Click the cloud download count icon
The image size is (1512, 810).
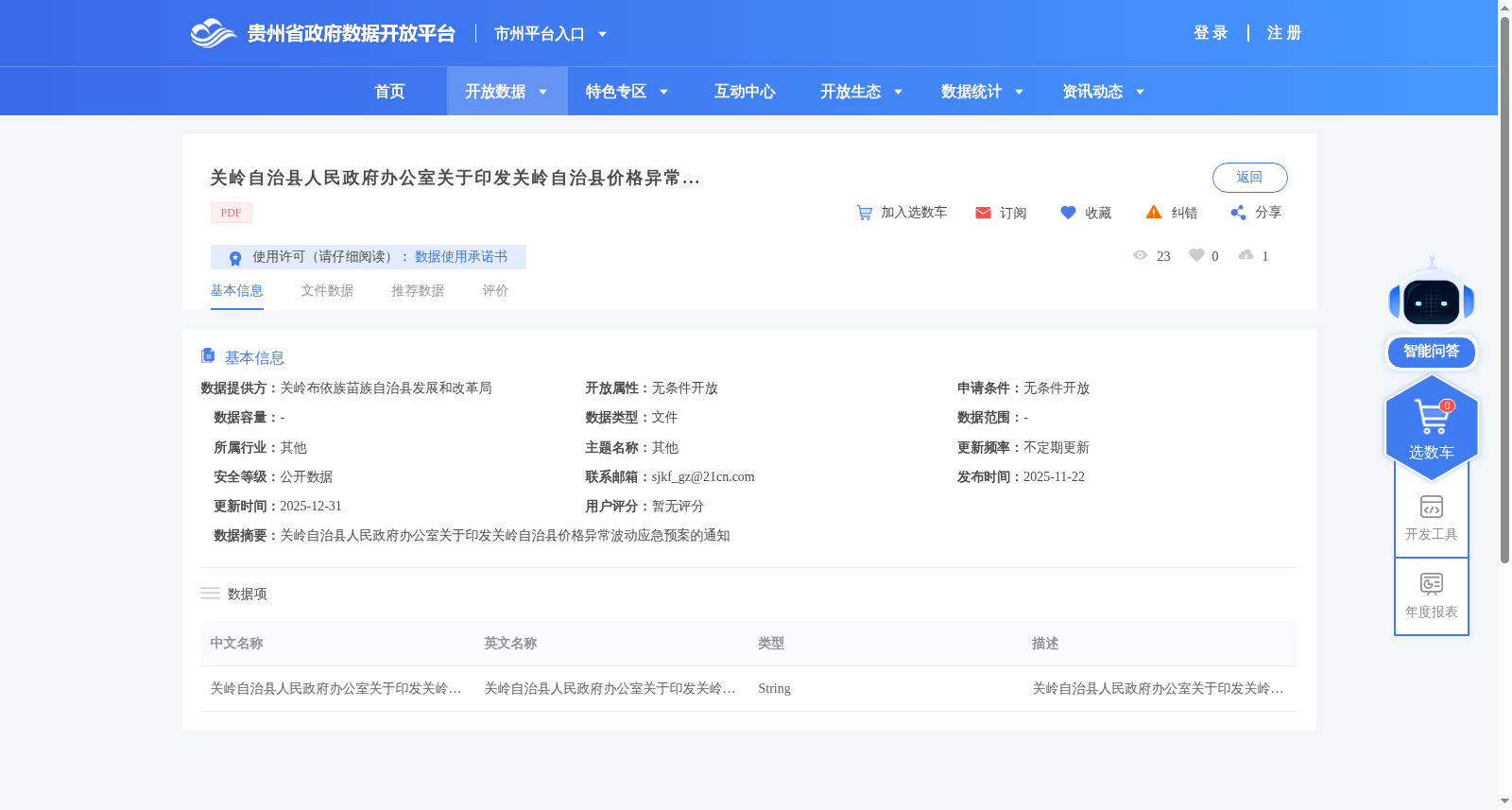(1246, 255)
